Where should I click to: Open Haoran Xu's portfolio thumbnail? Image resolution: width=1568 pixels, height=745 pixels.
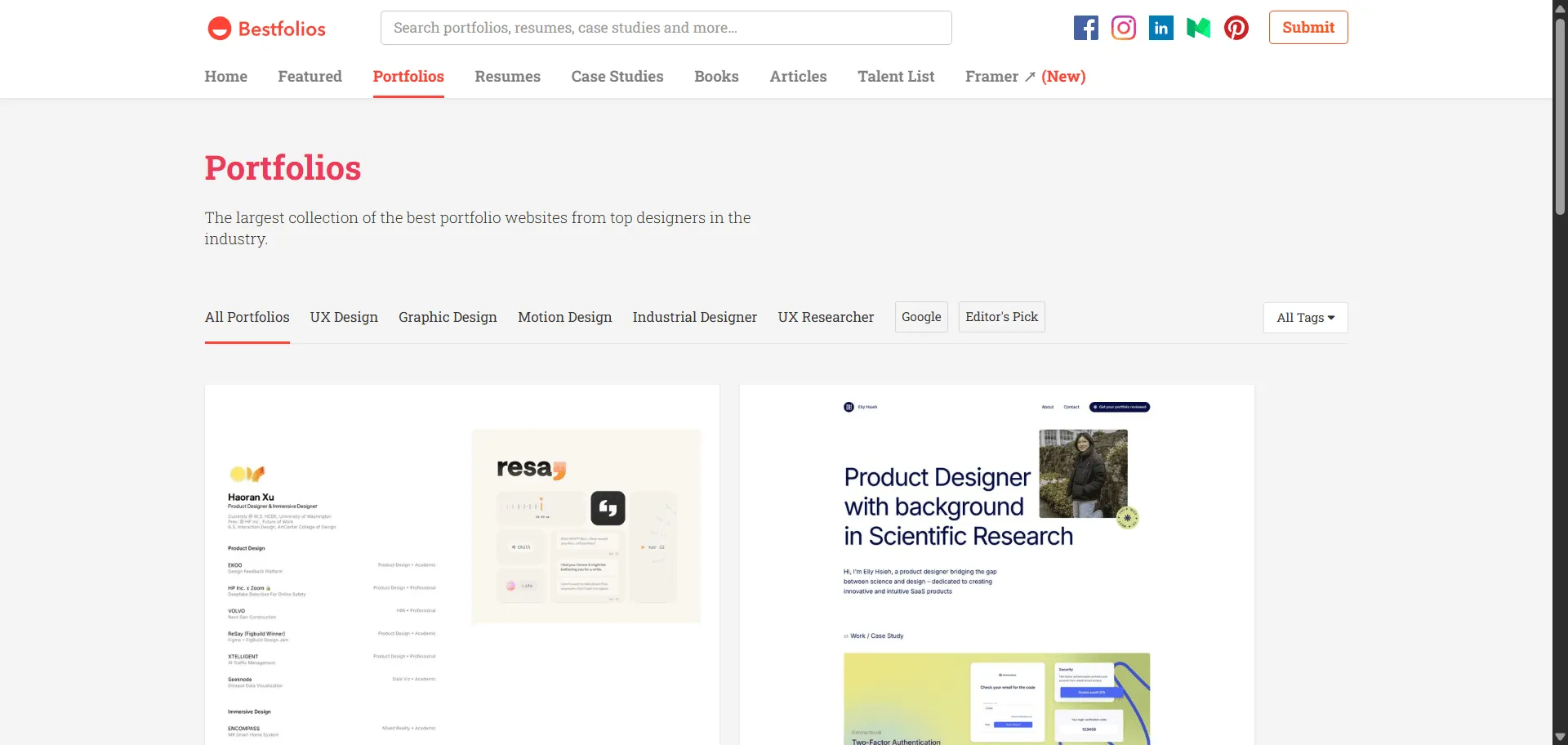tap(461, 564)
